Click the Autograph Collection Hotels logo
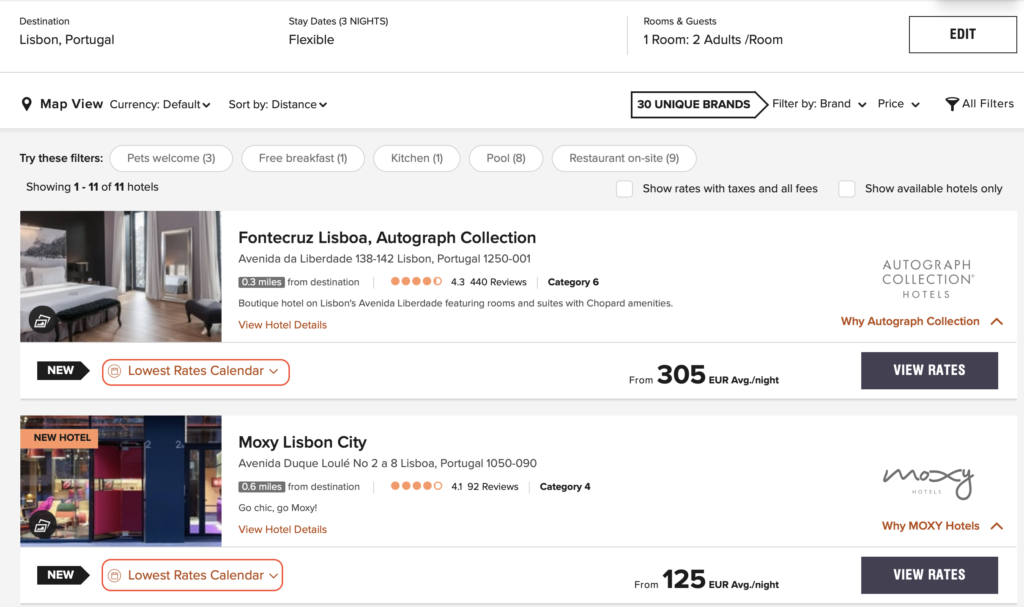1024x607 pixels. [927, 279]
